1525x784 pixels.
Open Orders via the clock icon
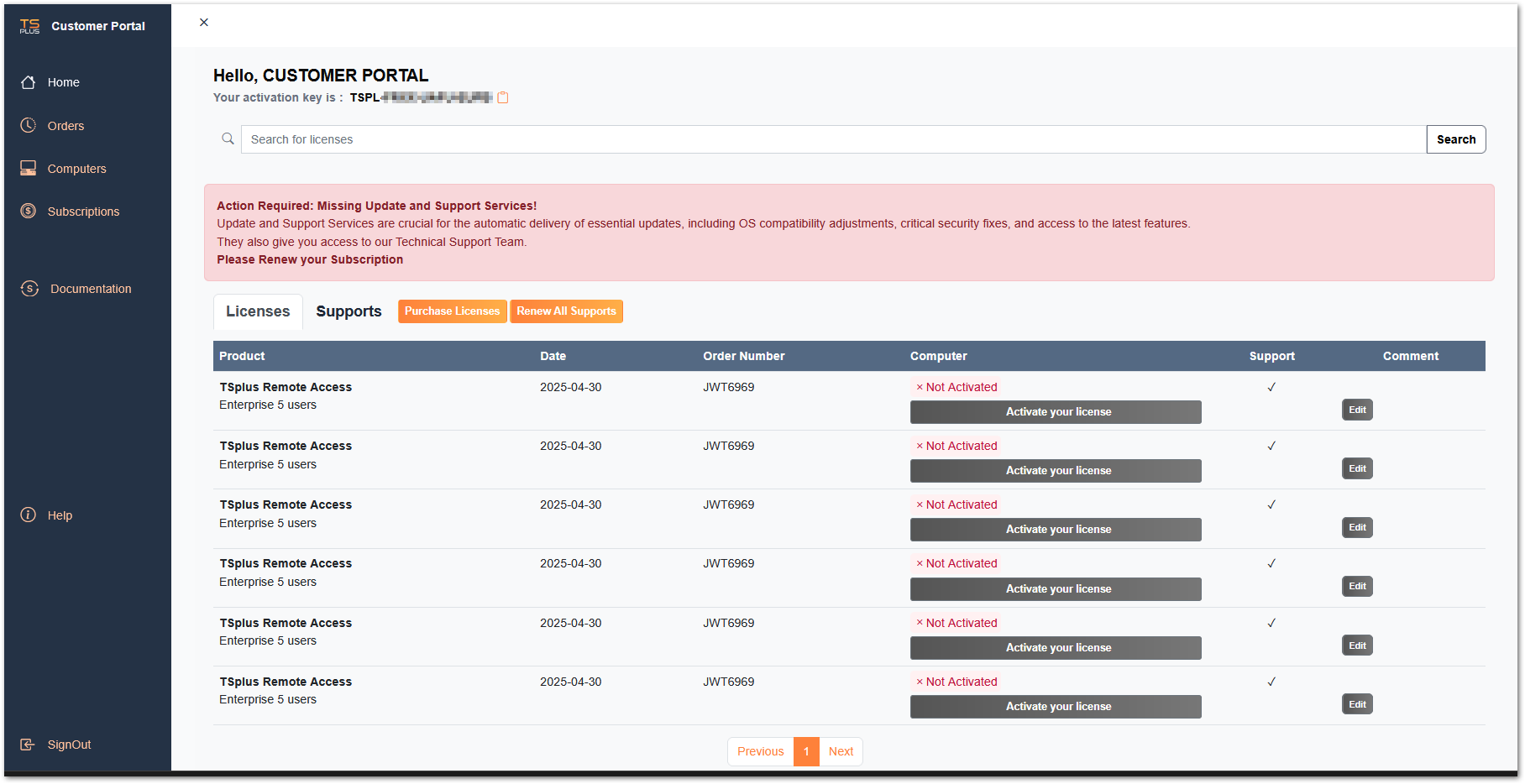29,126
